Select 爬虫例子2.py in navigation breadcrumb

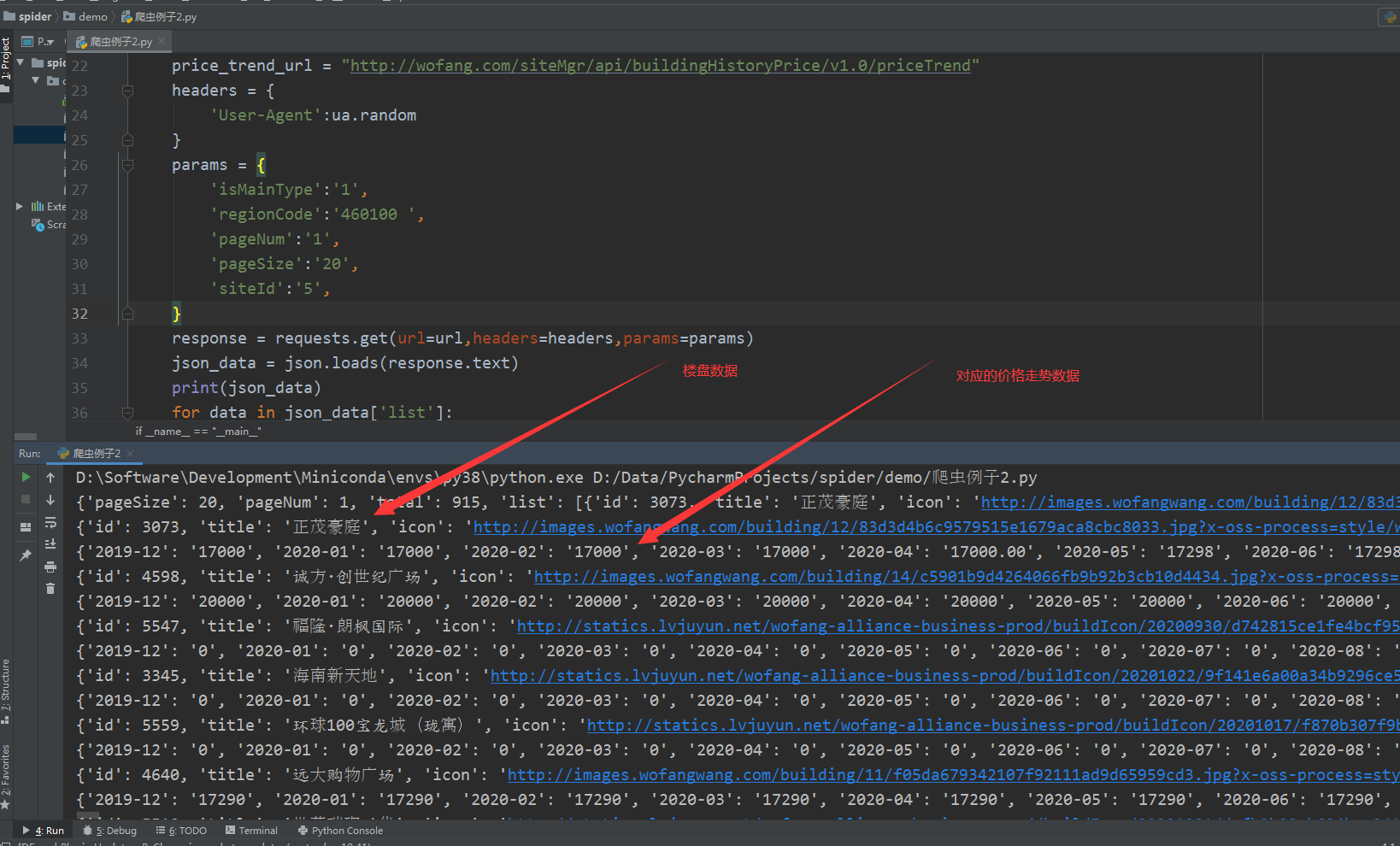(x=159, y=16)
